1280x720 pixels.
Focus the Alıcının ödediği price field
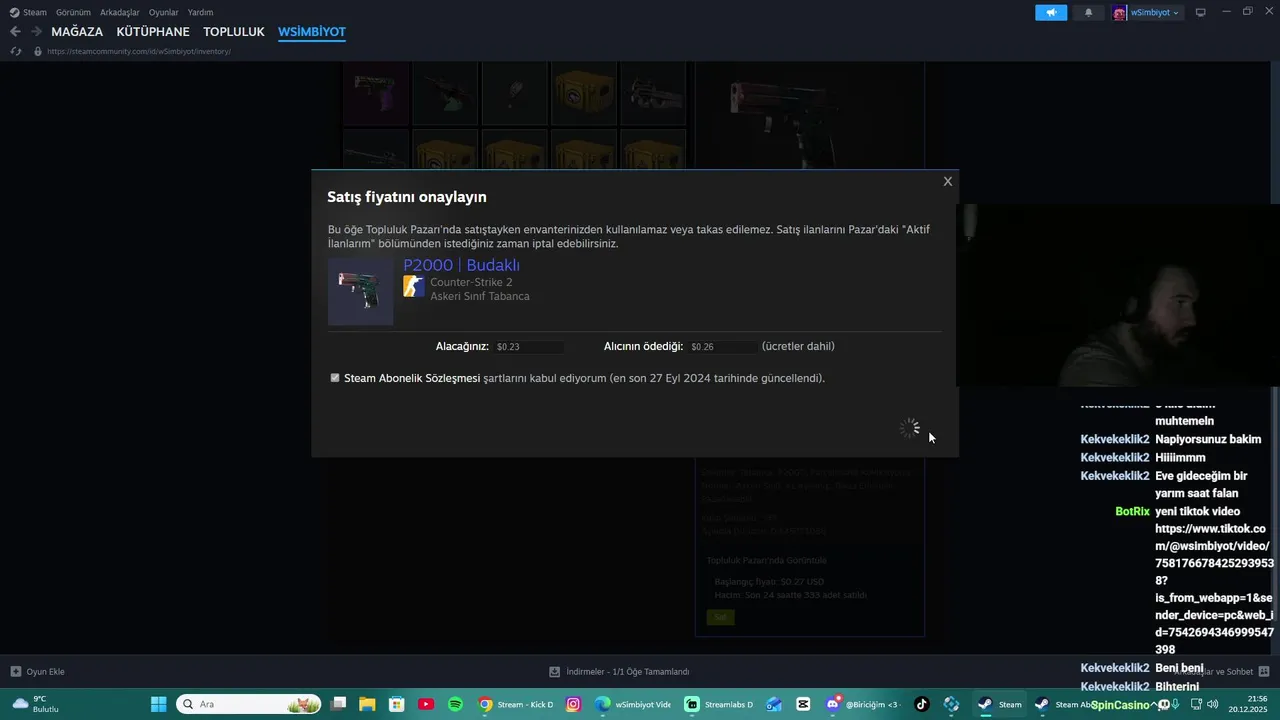(x=723, y=347)
